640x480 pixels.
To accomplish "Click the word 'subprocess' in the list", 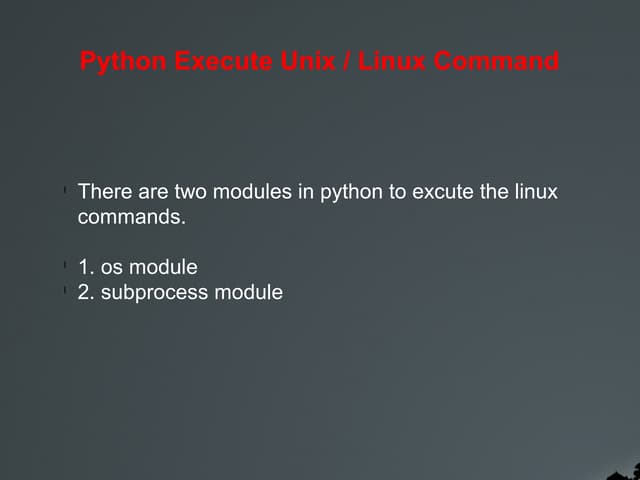I will 153,293.
